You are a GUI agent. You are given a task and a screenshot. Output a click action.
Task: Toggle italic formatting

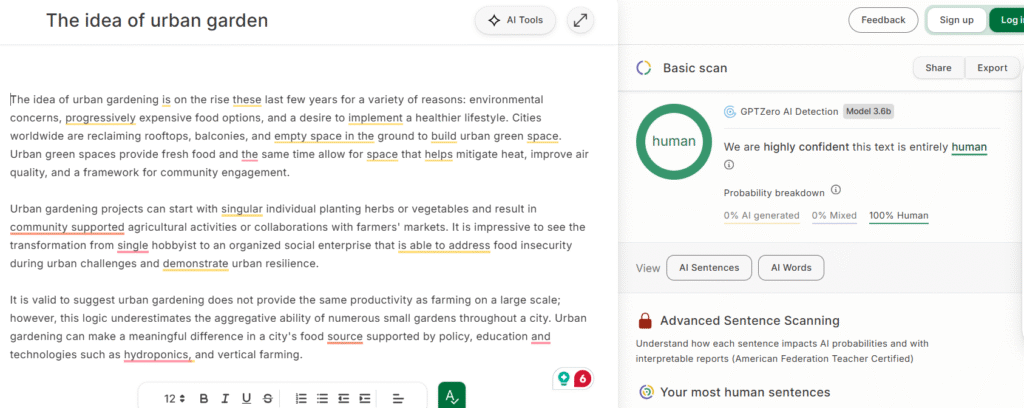click(225, 398)
